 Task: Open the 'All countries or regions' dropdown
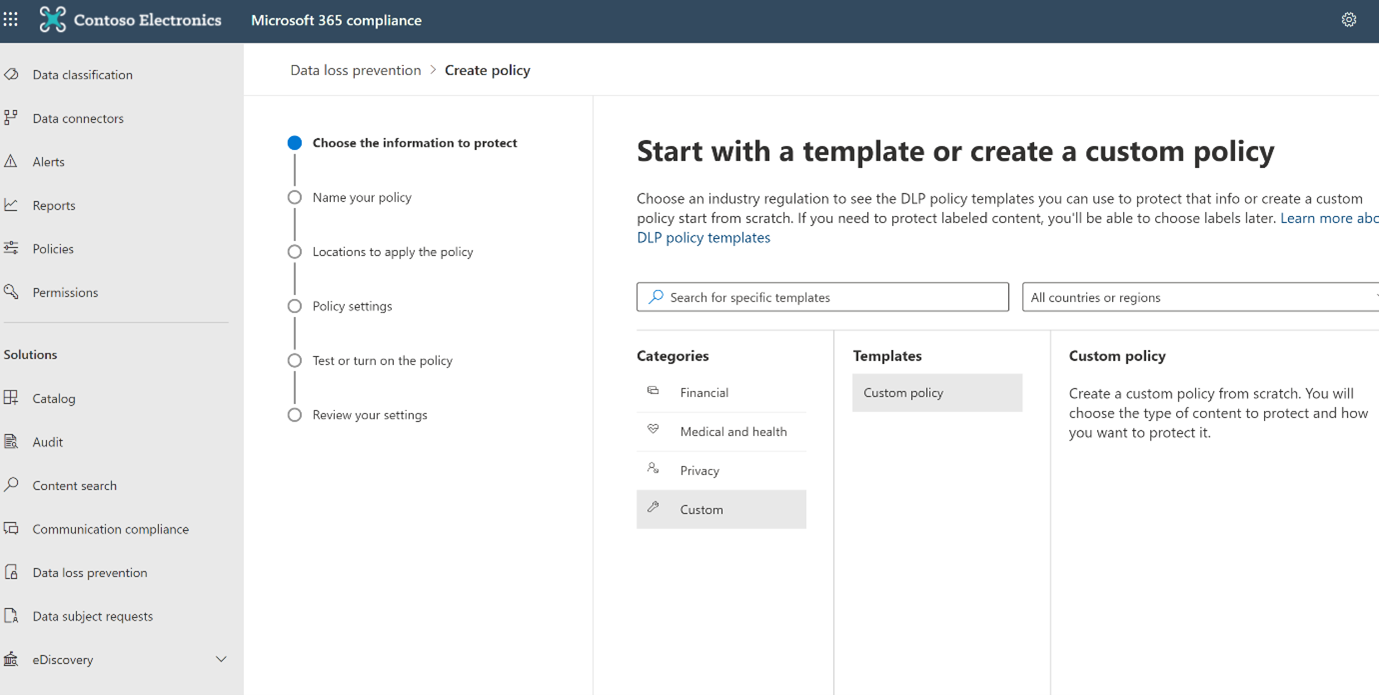click(1200, 297)
